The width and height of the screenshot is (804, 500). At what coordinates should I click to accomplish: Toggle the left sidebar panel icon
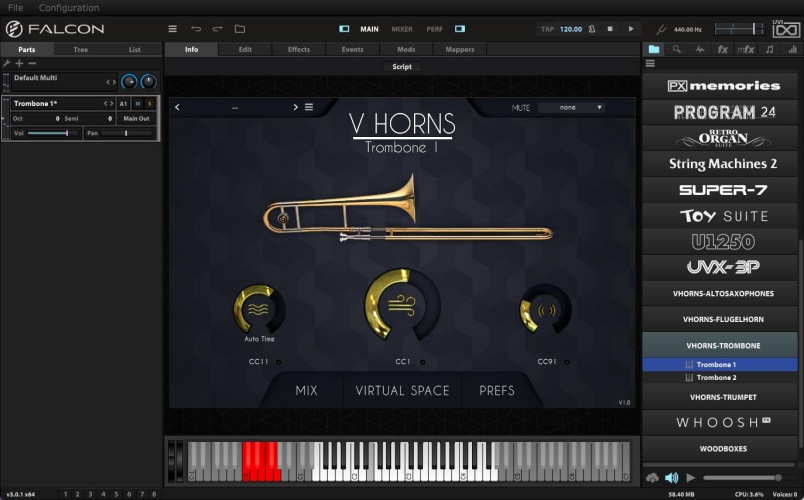click(344, 29)
